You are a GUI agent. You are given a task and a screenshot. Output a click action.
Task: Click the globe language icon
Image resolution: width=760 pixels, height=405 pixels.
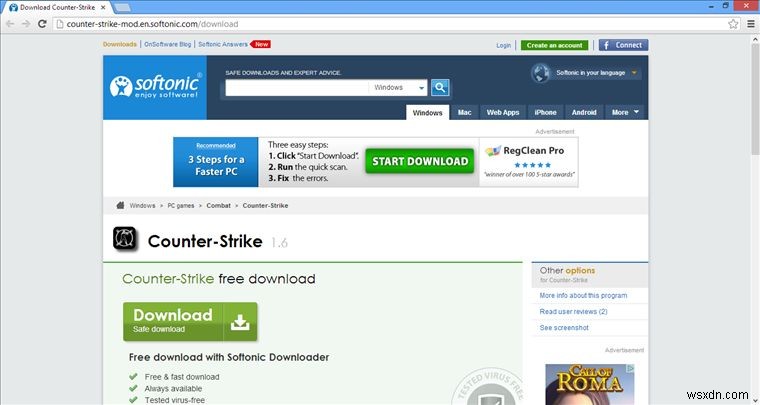click(541, 73)
